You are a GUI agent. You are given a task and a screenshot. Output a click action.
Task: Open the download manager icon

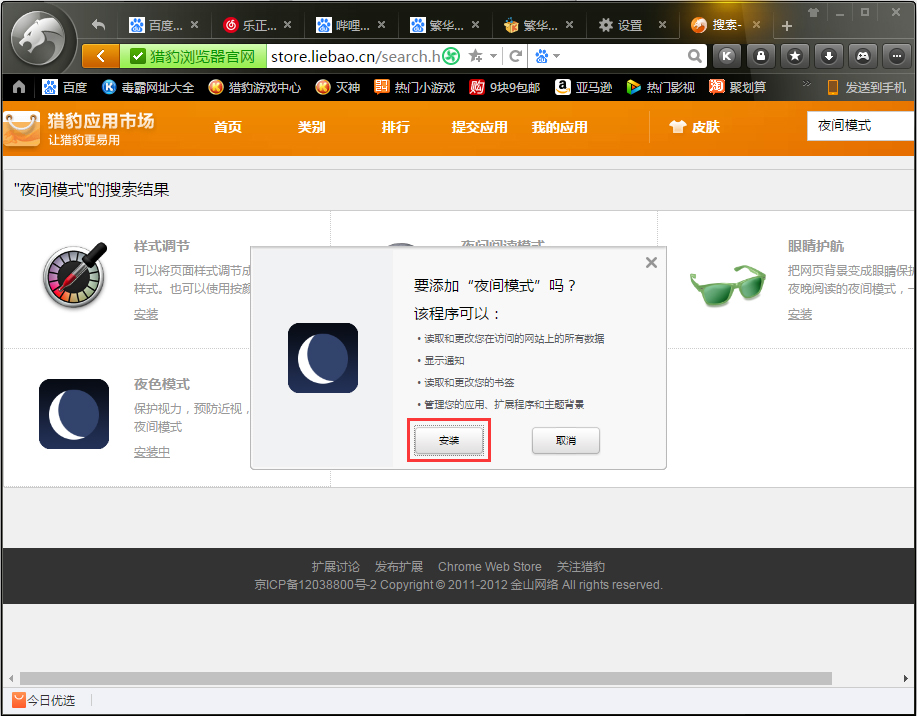[x=828, y=57]
